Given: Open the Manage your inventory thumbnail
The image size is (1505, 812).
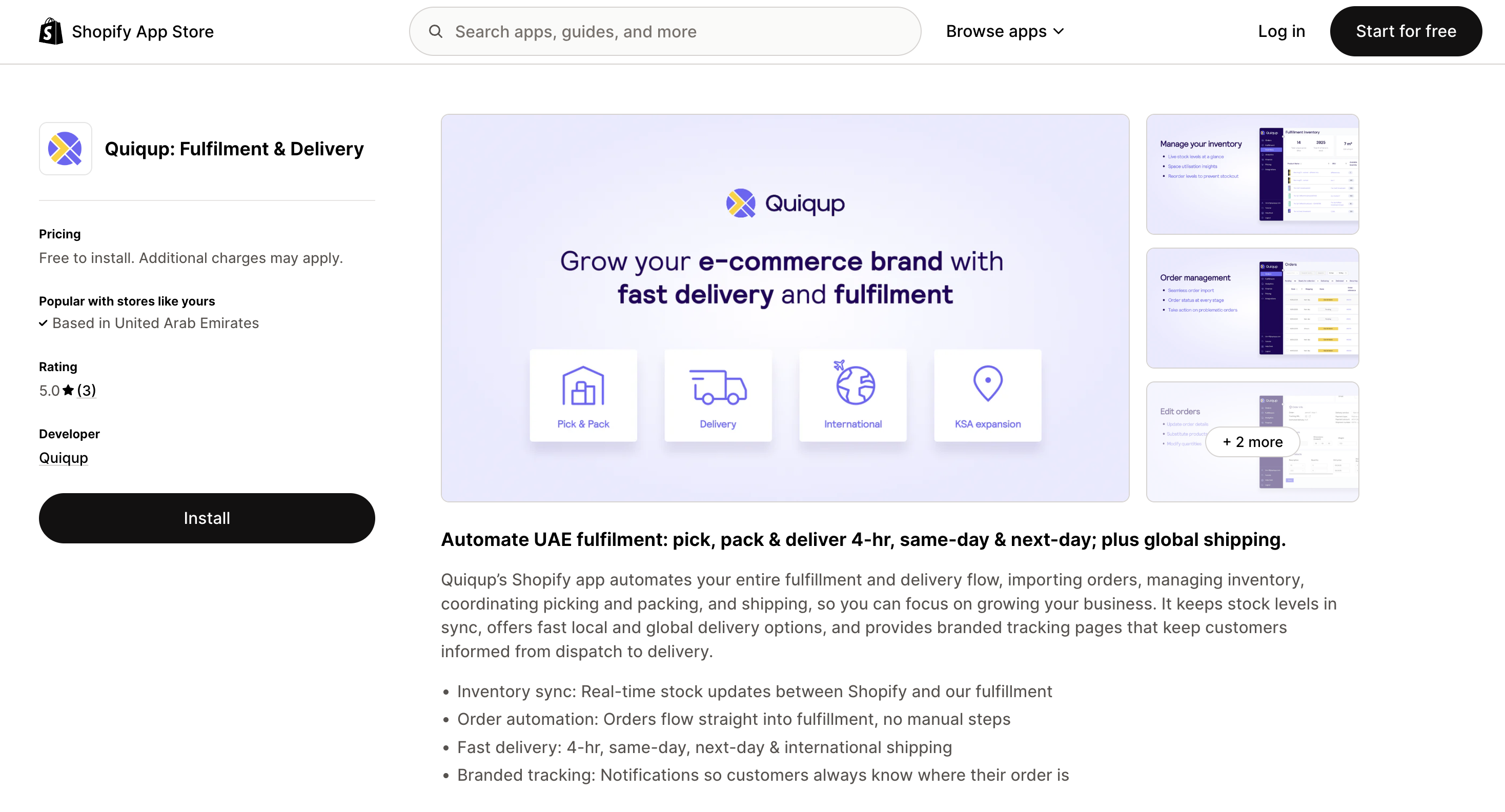Looking at the screenshot, I should pyautogui.click(x=1252, y=174).
